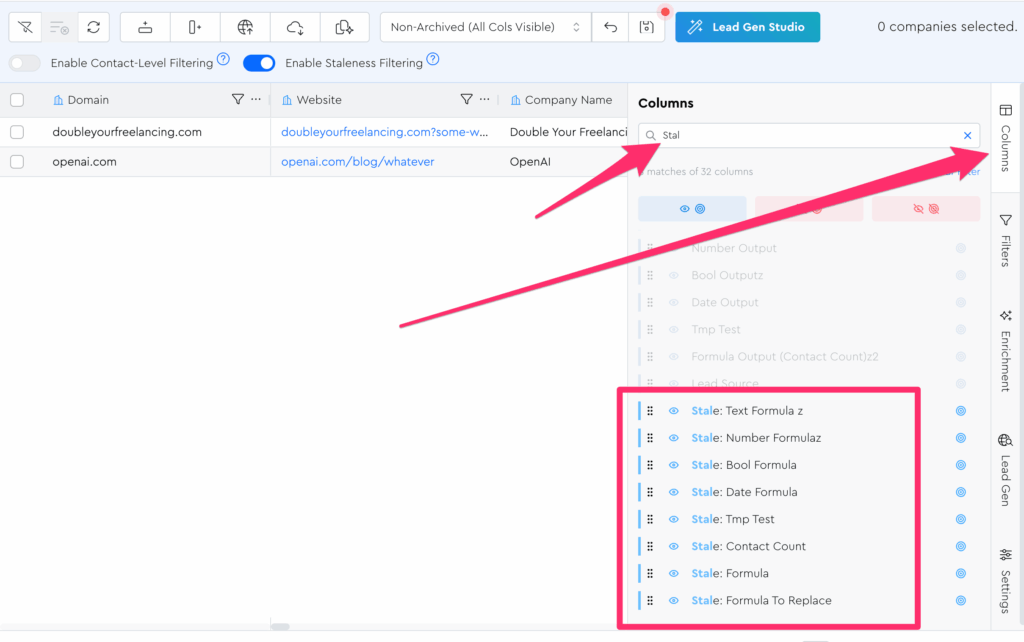Click the clear filters funnel icon

[24, 27]
